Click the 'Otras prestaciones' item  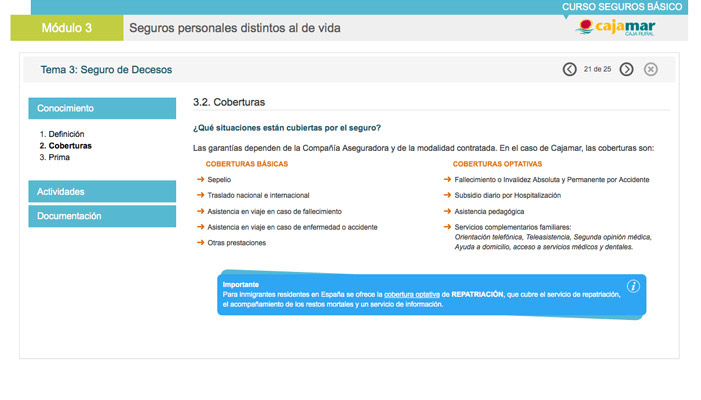pyautogui.click(x=236, y=243)
